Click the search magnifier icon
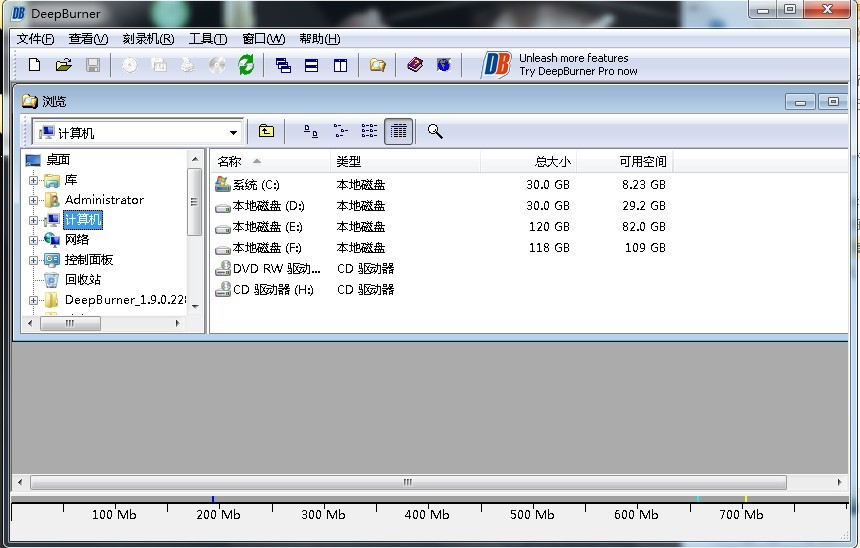 (435, 131)
